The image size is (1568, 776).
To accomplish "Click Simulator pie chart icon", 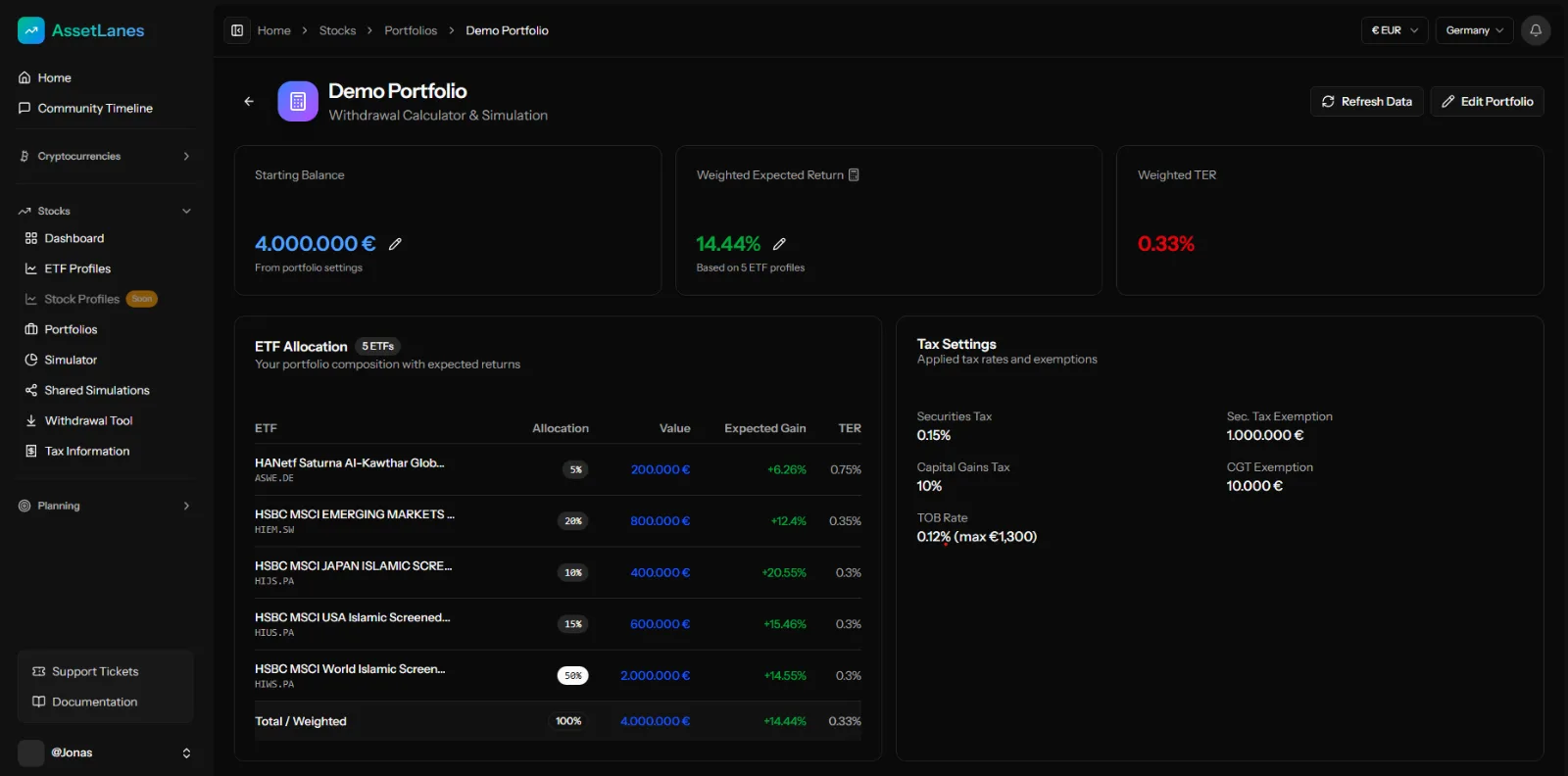I will click(31, 360).
